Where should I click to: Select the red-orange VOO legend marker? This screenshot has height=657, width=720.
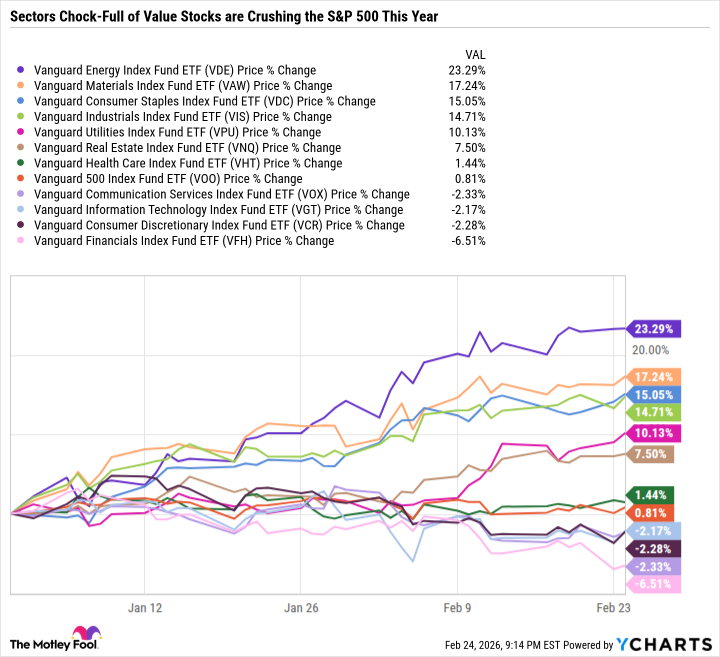(23, 179)
